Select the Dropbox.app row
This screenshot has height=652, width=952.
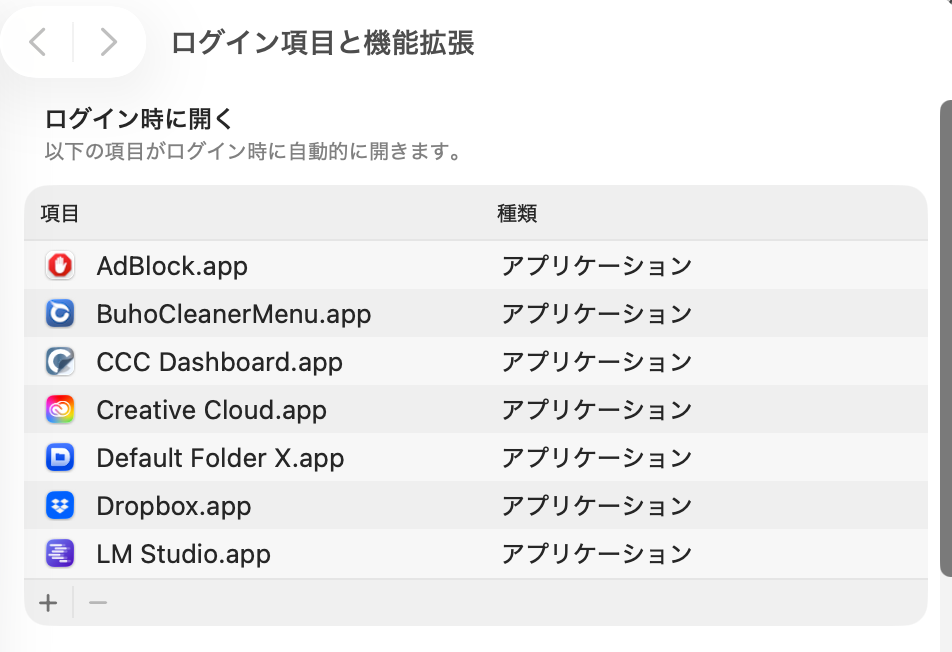pos(300,505)
